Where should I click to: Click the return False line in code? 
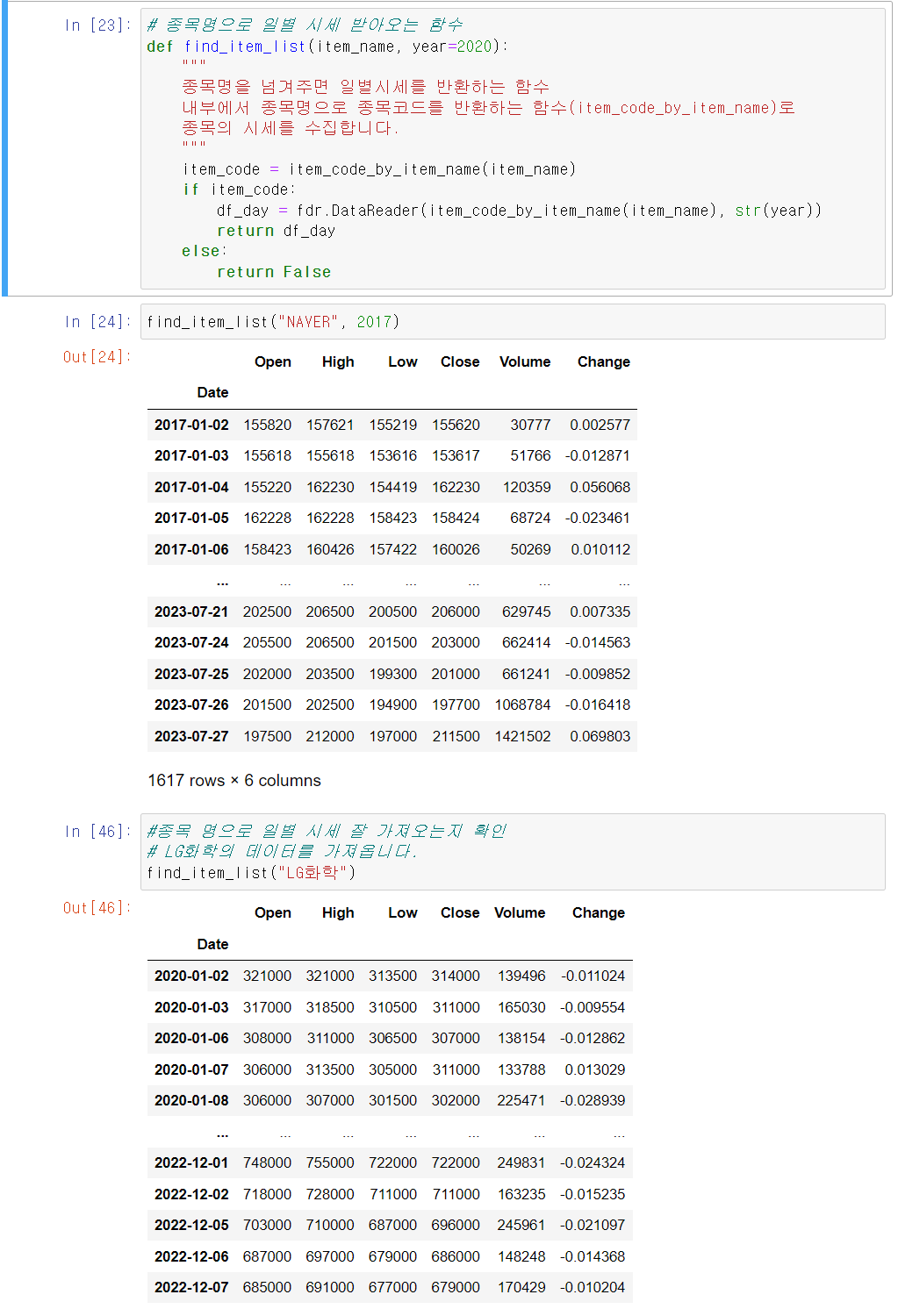[x=274, y=272]
